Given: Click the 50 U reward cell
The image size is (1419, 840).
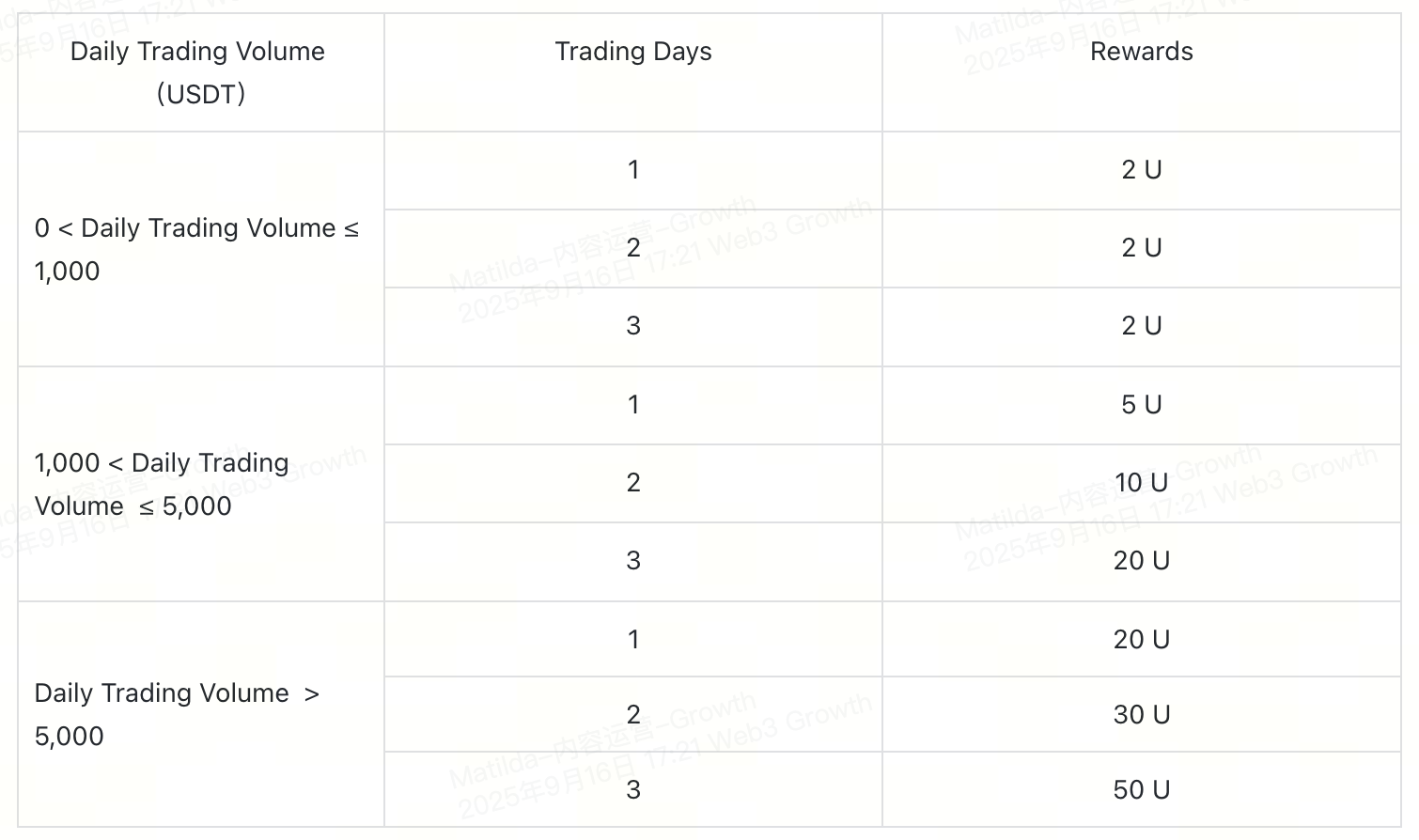Looking at the screenshot, I should (x=1141, y=789).
